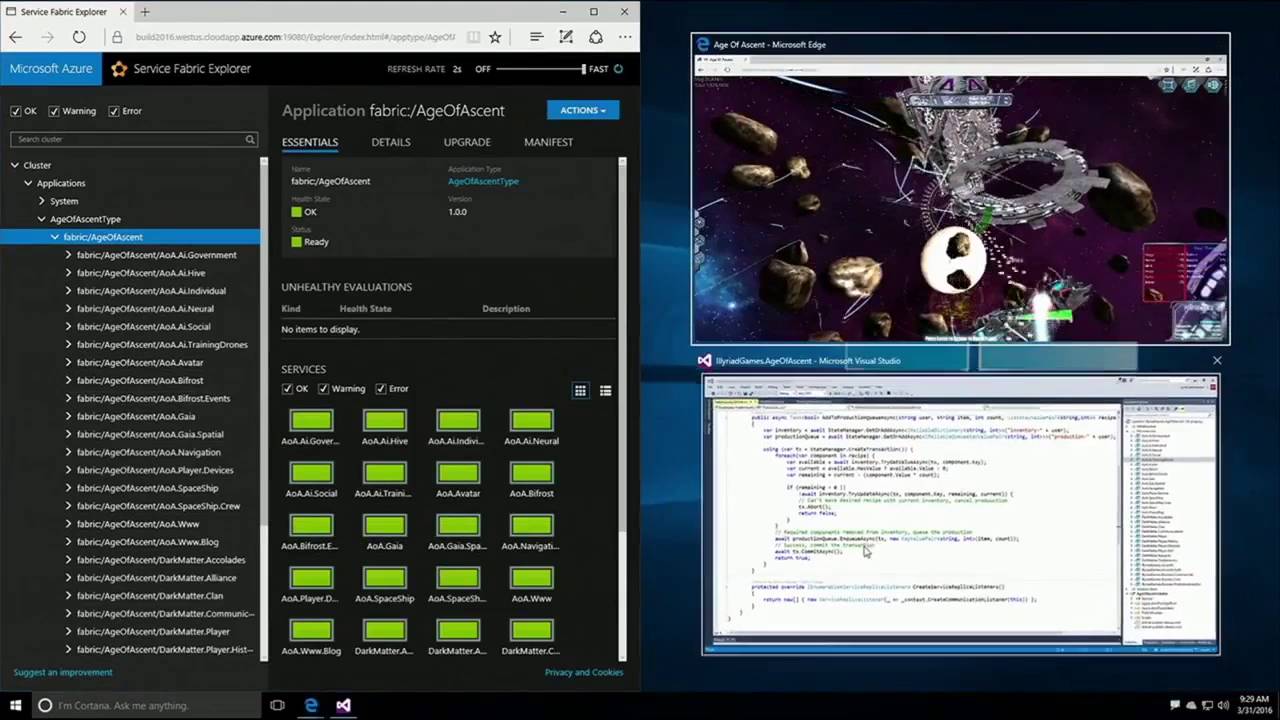Switch Services to list view
The image size is (1280, 720).
[x=605, y=391]
